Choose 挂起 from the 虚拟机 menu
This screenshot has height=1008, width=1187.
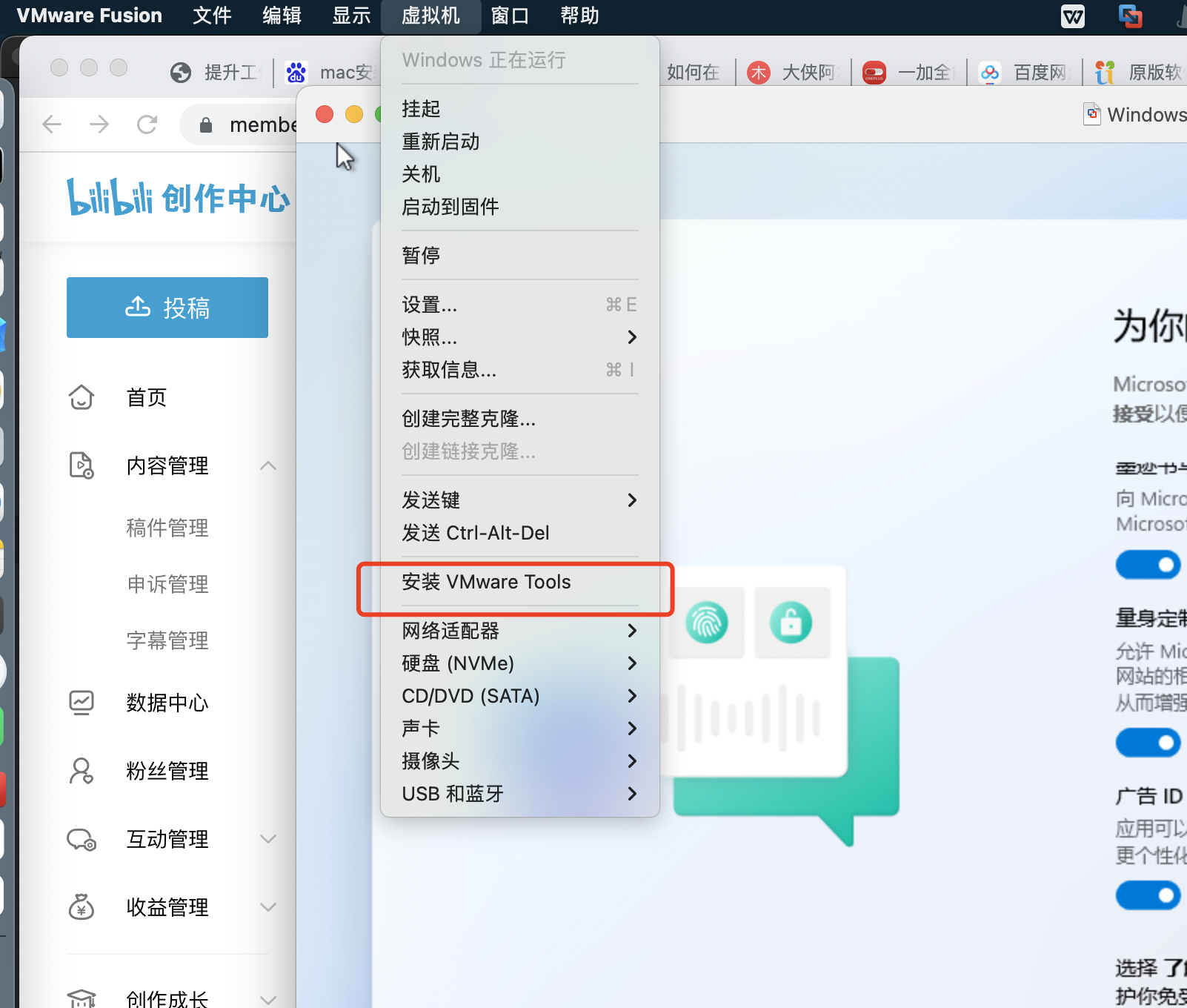coord(520,109)
